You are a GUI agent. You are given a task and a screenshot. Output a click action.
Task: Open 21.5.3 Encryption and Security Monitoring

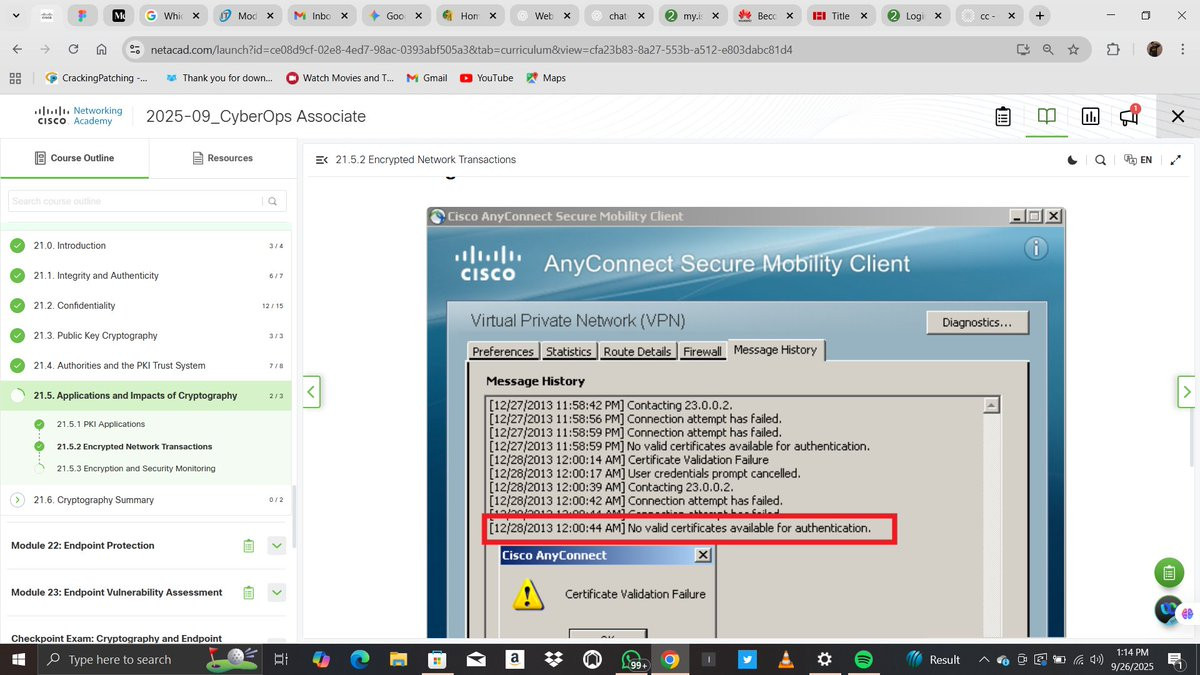click(x=135, y=468)
